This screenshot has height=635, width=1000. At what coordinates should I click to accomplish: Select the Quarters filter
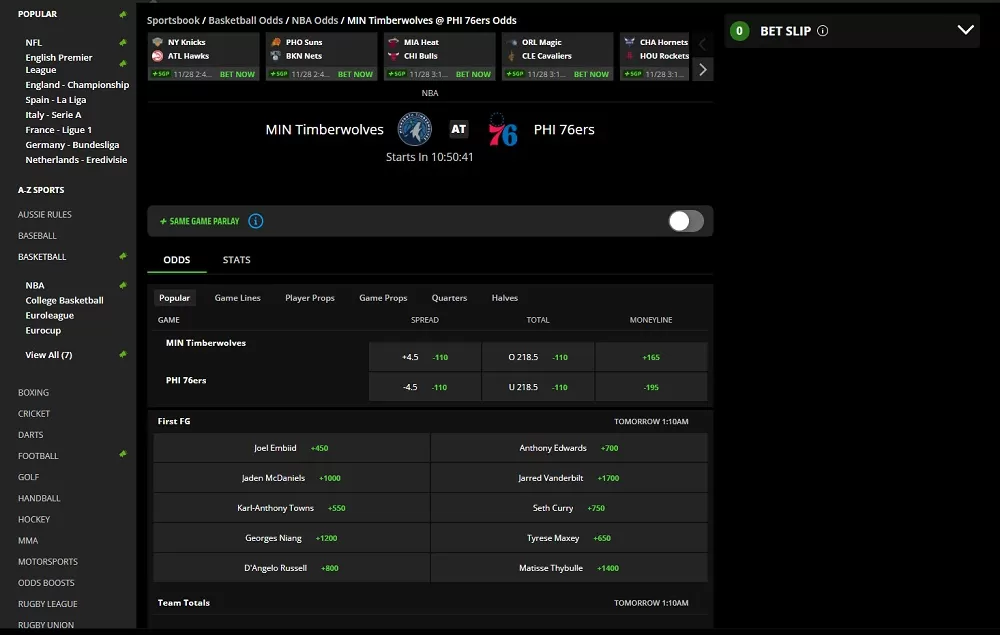(449, 298)
